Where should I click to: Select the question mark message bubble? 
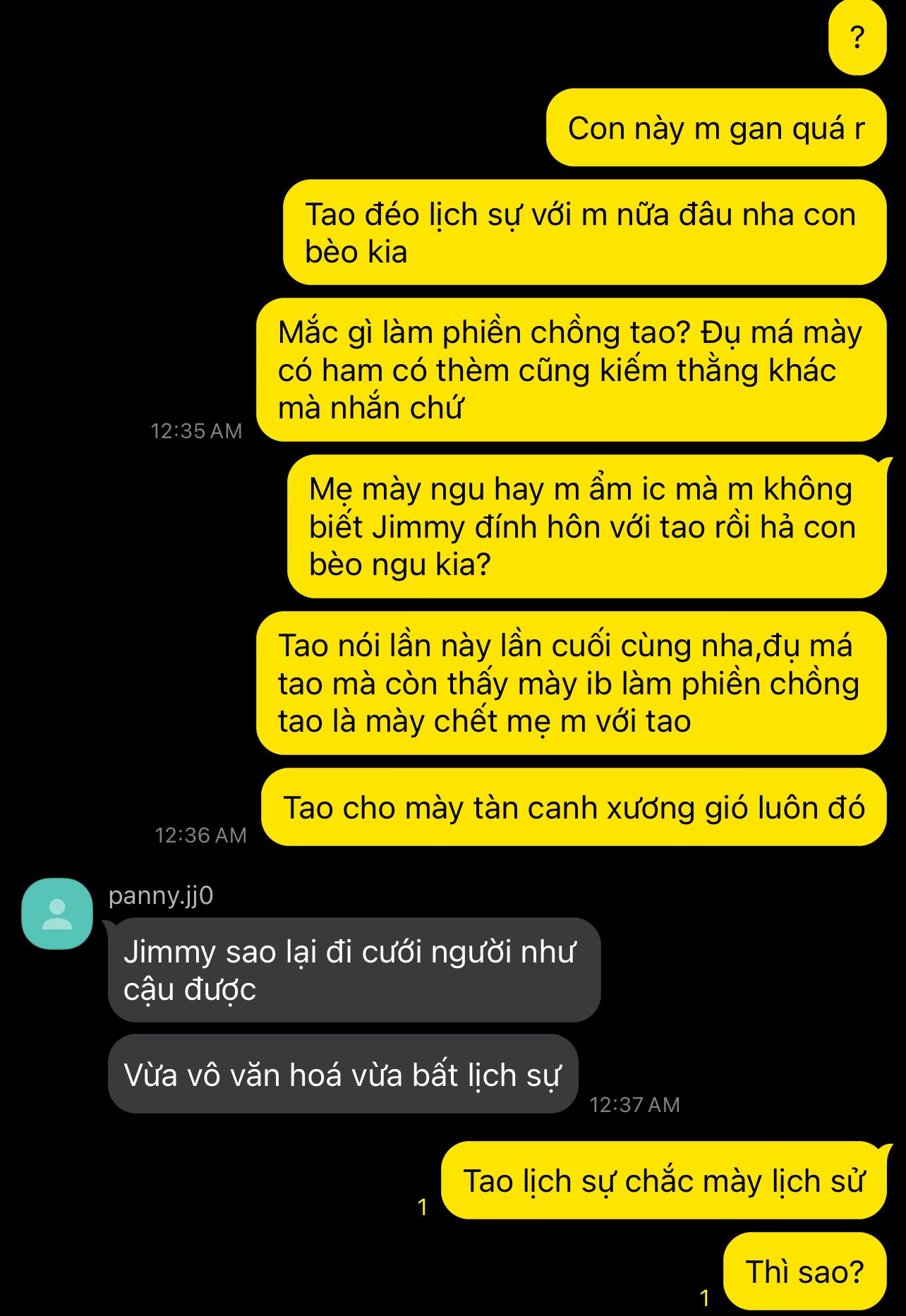click(x=857, y=37)
